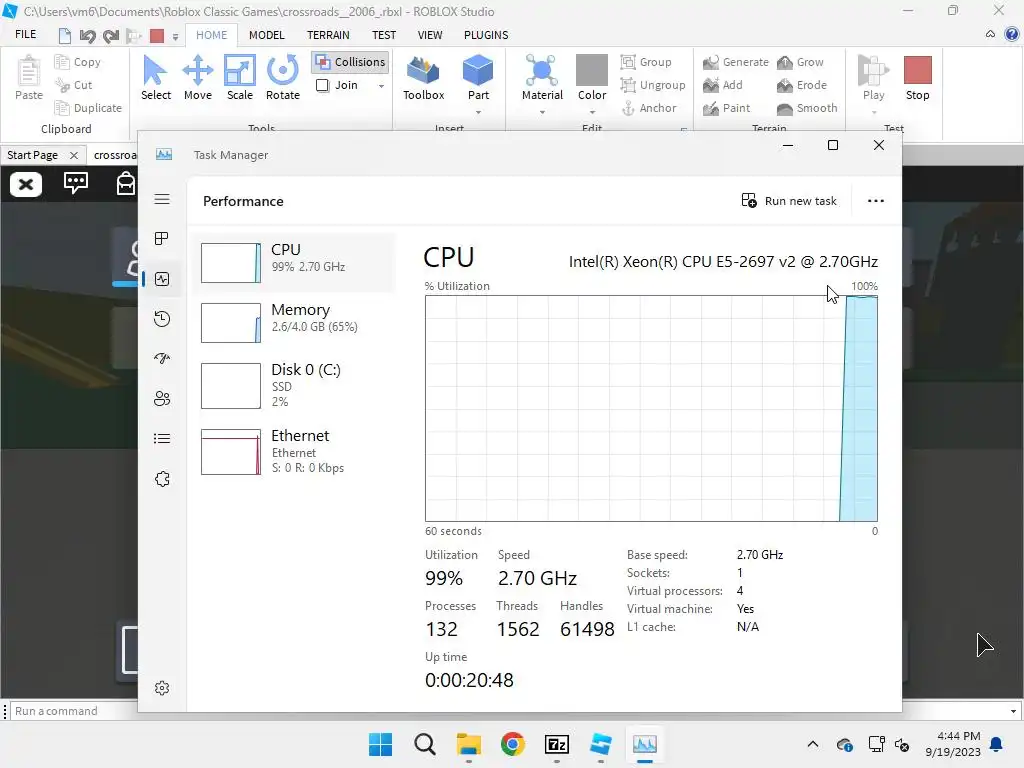
Task: Open the Material picker
Action: click(x=542, y=78)
